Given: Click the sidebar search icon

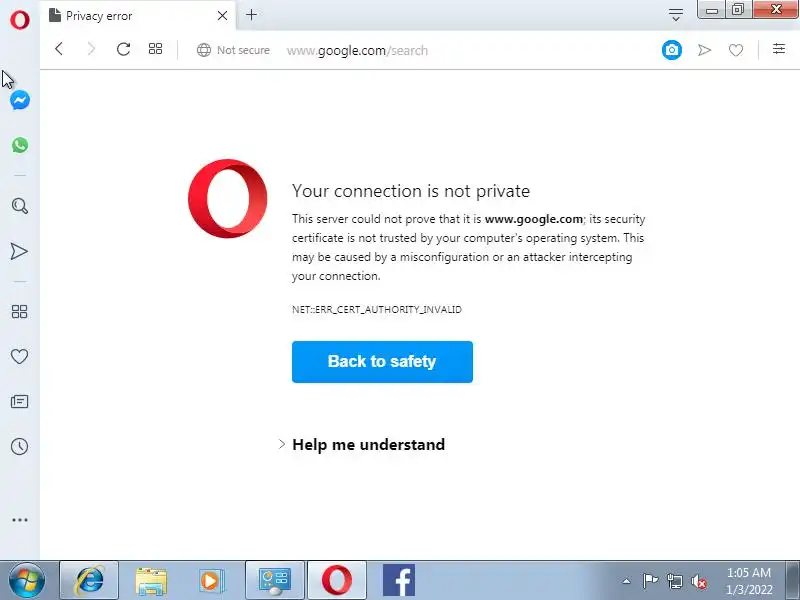Looking at the screenshot, I should (x=19, y=206).
